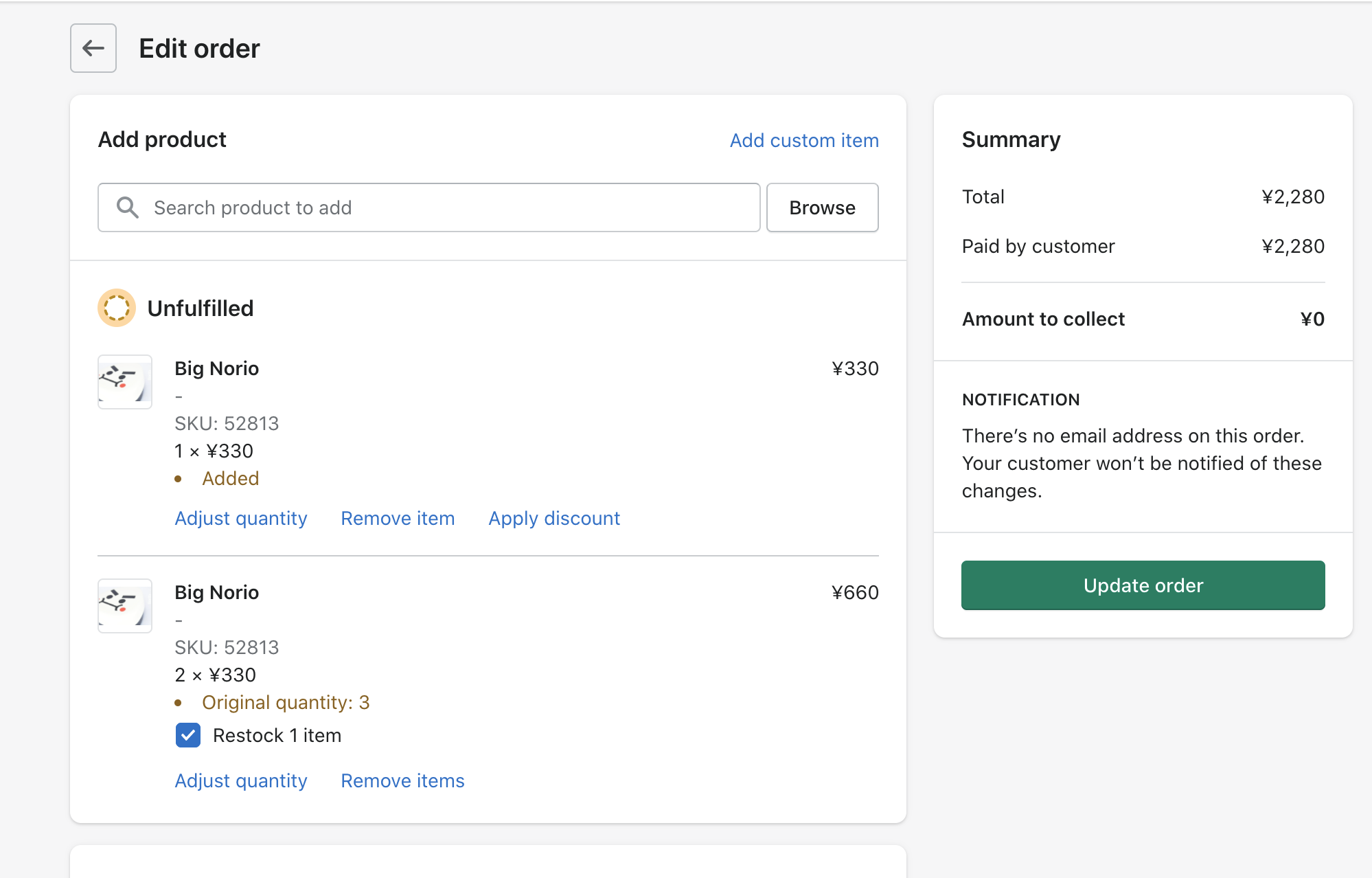Click the Edit order heading
The image size is (1372, 878).
coord(199,48)
